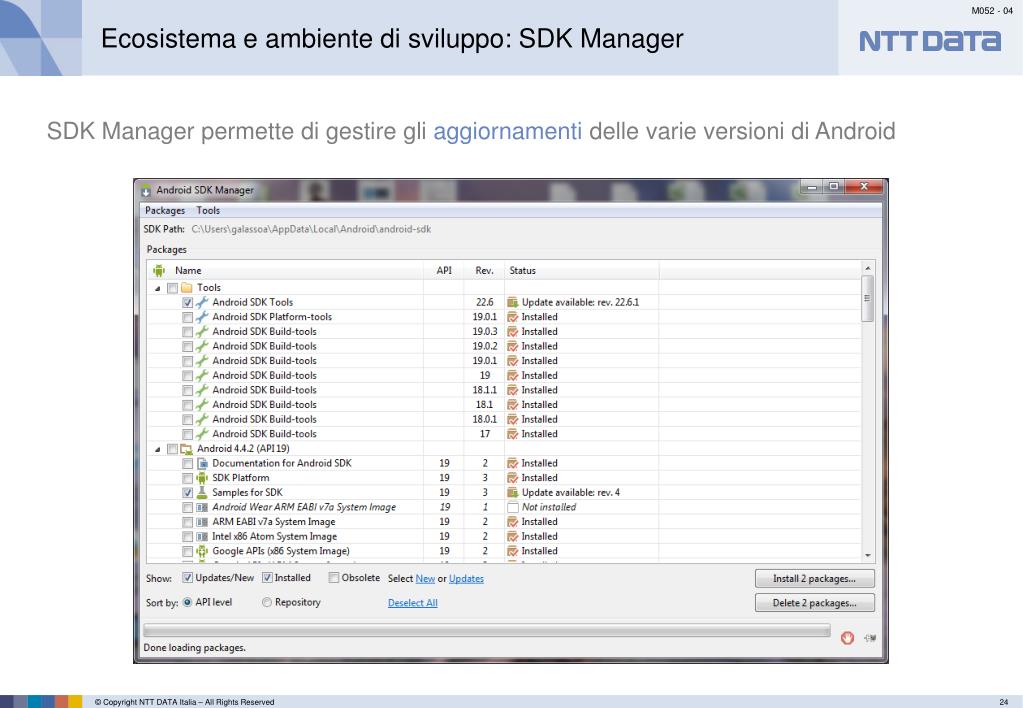Image resolution: width=1023 pixels, height=708 pixels.
Task: Click the New selection link
Action: click(425, 579)
